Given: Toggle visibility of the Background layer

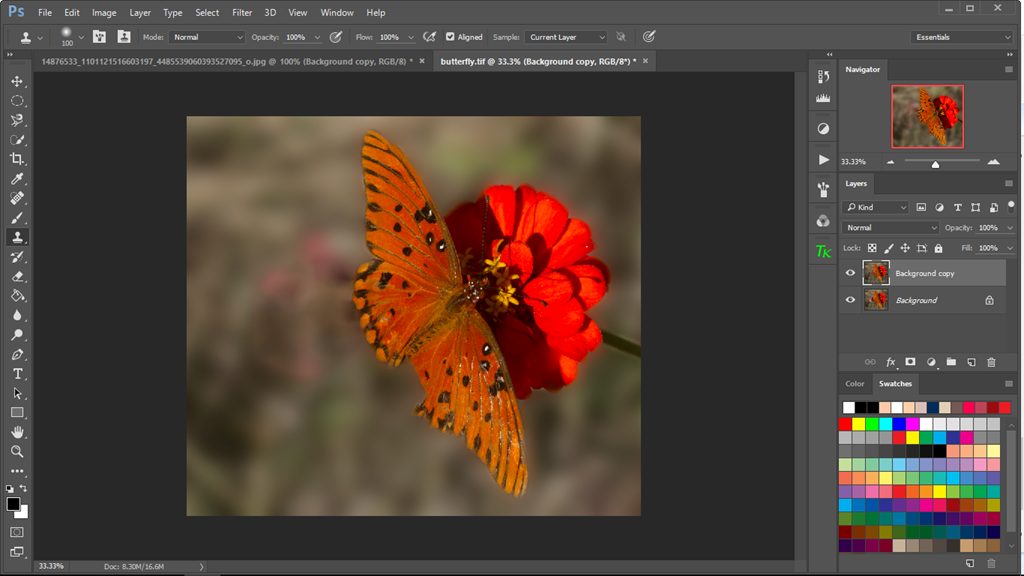Looking at the screenshot, I should (850, 300).
